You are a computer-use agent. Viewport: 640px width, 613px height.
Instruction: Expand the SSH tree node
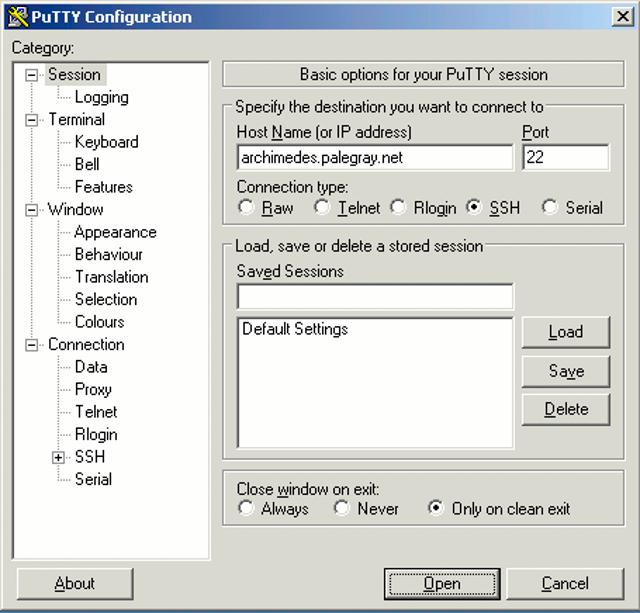pyautogui.click(x=60, y=457)
